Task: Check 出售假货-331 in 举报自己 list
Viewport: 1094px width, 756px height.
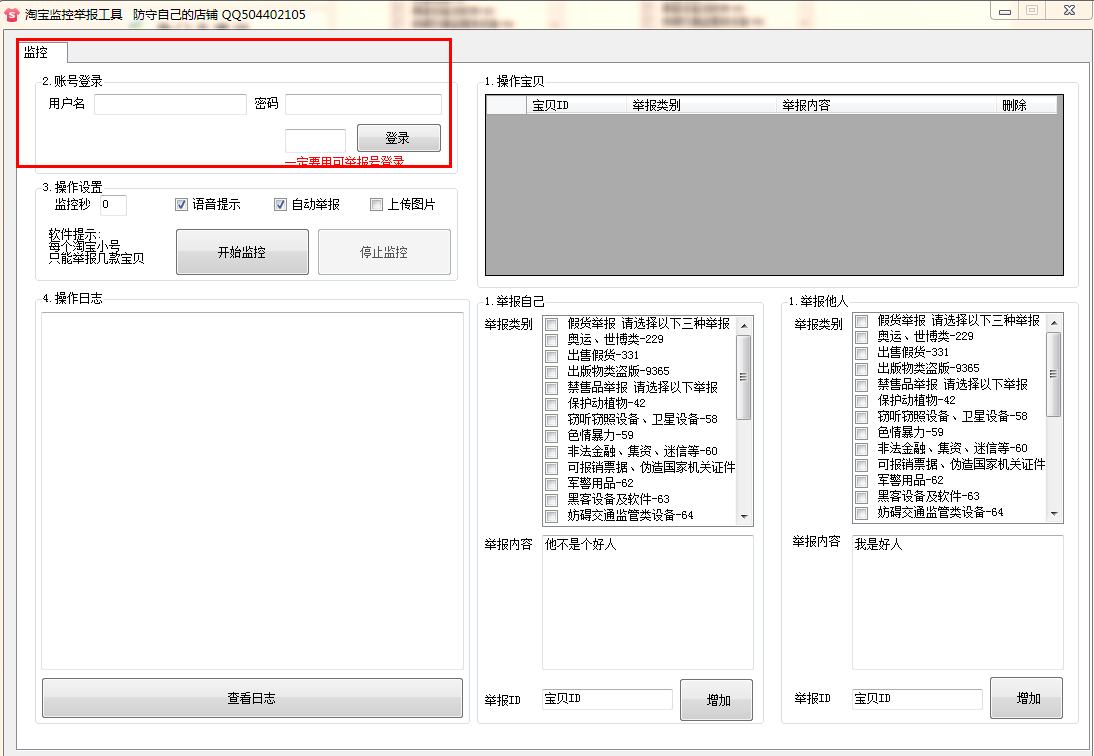Action: point(552,356)
